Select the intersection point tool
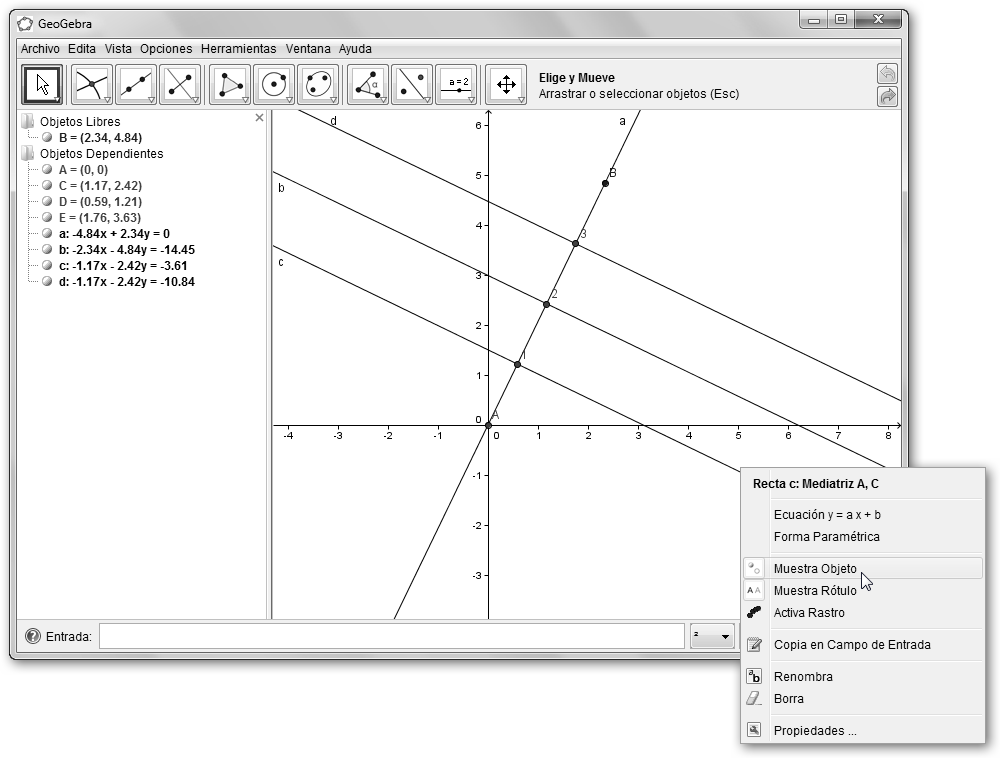 click(90, 85)
